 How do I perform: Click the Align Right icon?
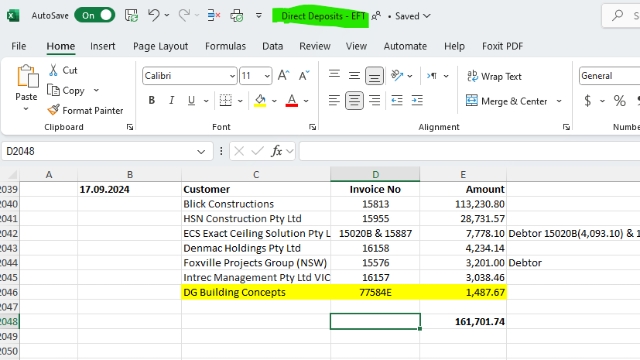coord(374,100)
